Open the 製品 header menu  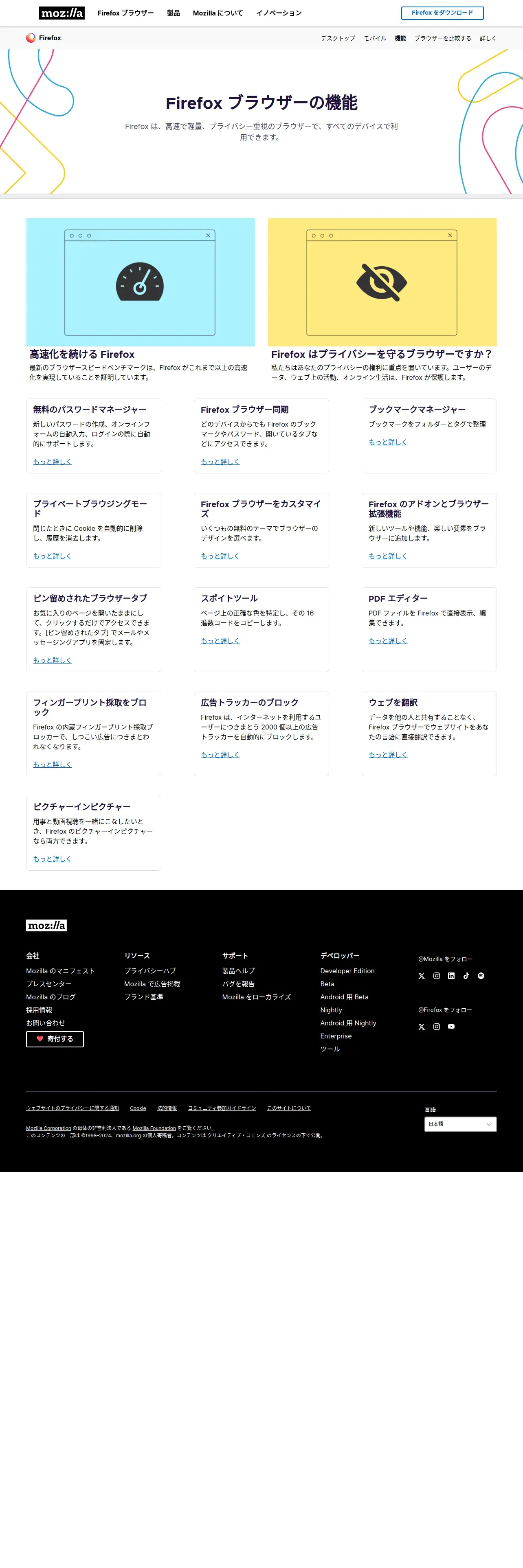[174, 13]
